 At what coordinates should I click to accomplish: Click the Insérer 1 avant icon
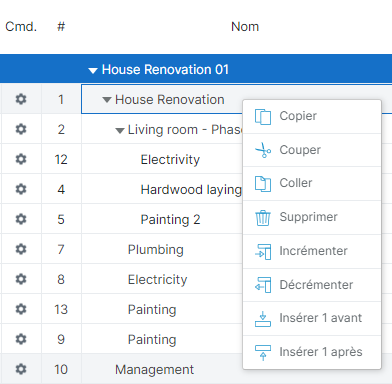263,319
